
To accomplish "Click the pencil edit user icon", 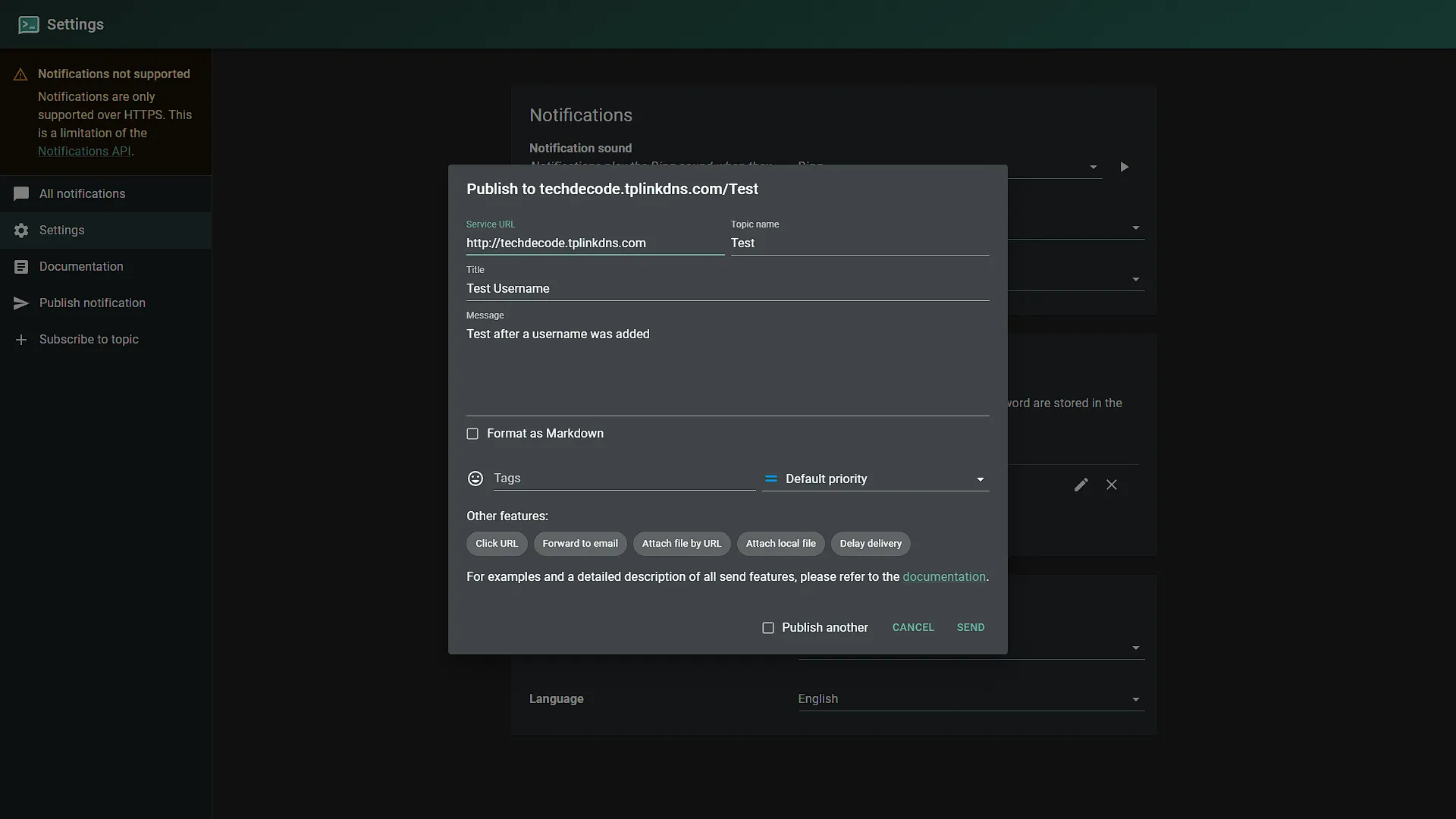I will point(1081,485).
